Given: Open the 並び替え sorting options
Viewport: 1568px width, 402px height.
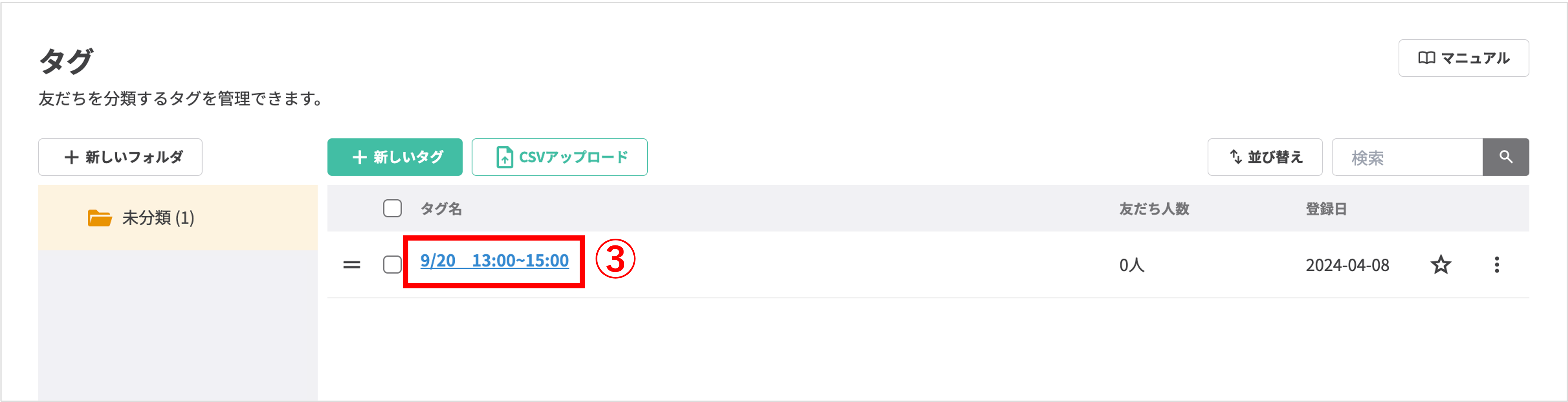Looking at the screenshot, I should point(1265,157).
